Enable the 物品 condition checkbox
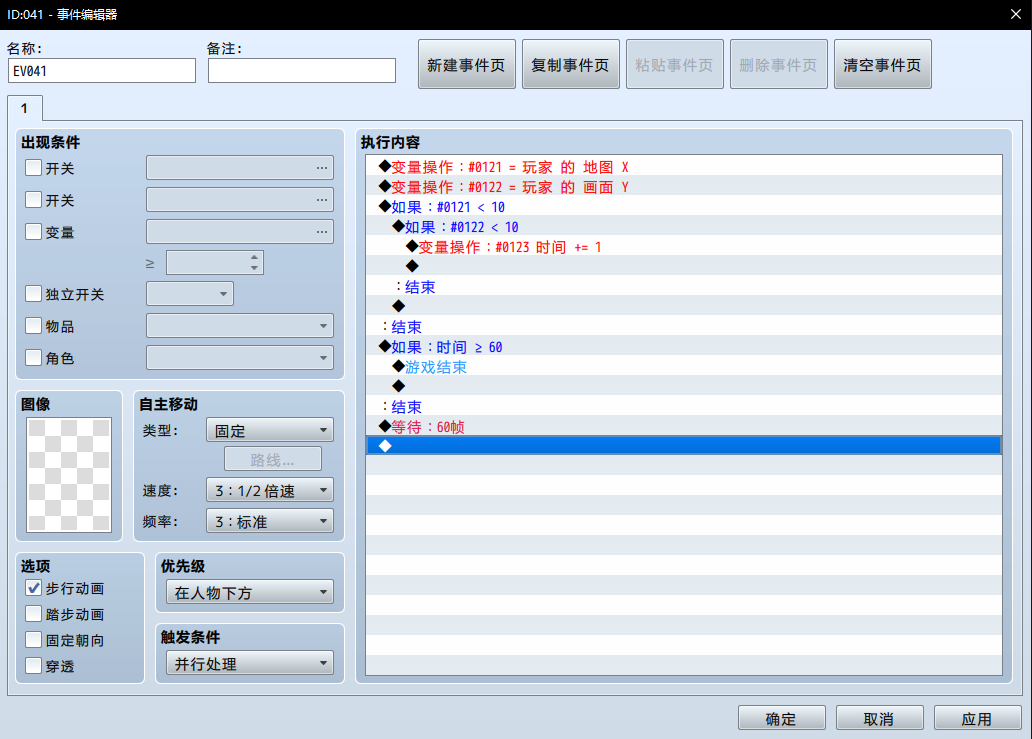The height and width of the screenshot is (739, 1032). pos(34,326)
